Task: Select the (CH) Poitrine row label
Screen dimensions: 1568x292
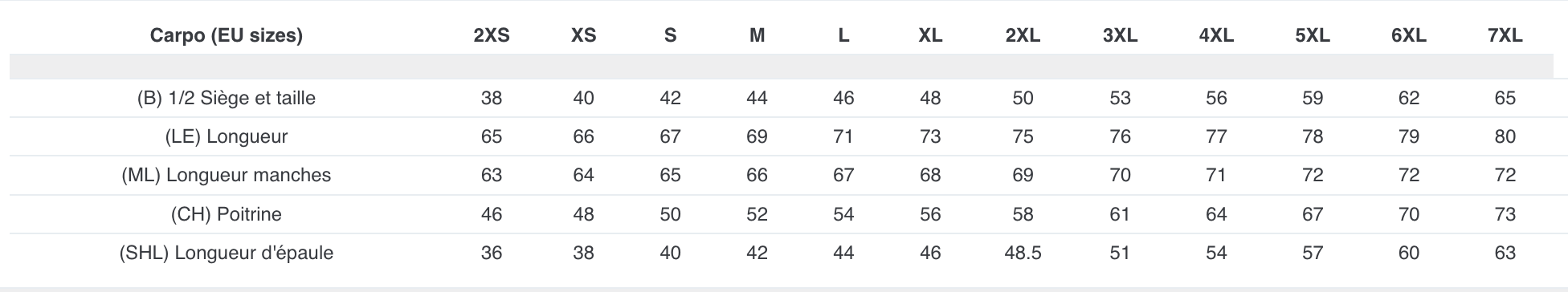Action: point(227,214)
